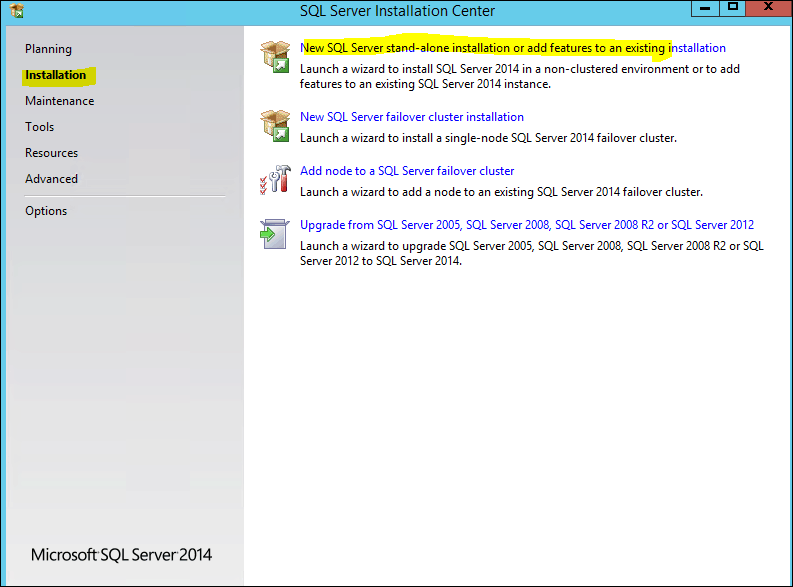Click the description 'Launch a wizard to install SQL Server 2014 in a non-clustered environment'
The height and width of the screenshot is (587, 793).
coord(520,76)
